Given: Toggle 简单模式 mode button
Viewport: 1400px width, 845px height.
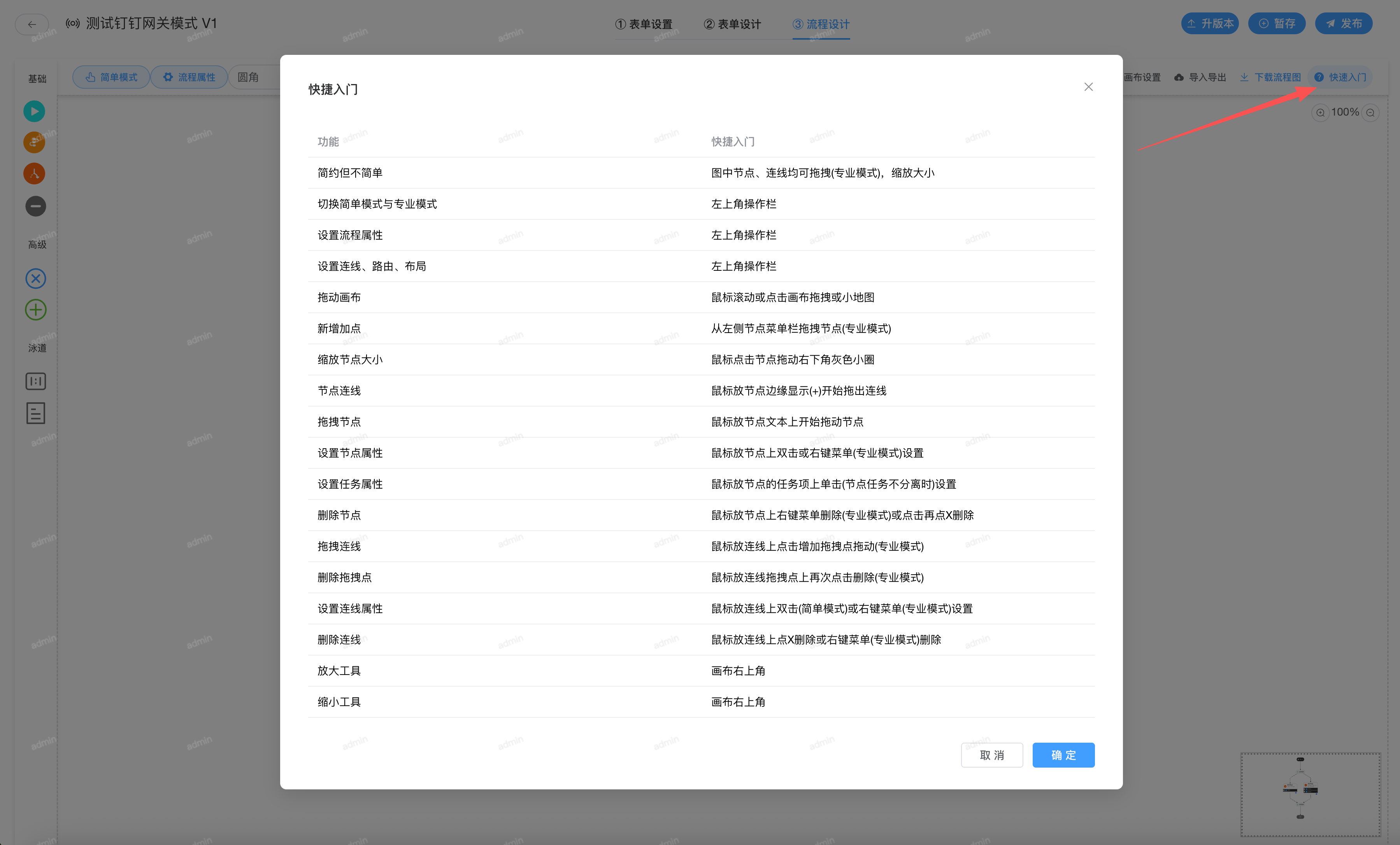Looking at the screenshot, I should [111, 77].
